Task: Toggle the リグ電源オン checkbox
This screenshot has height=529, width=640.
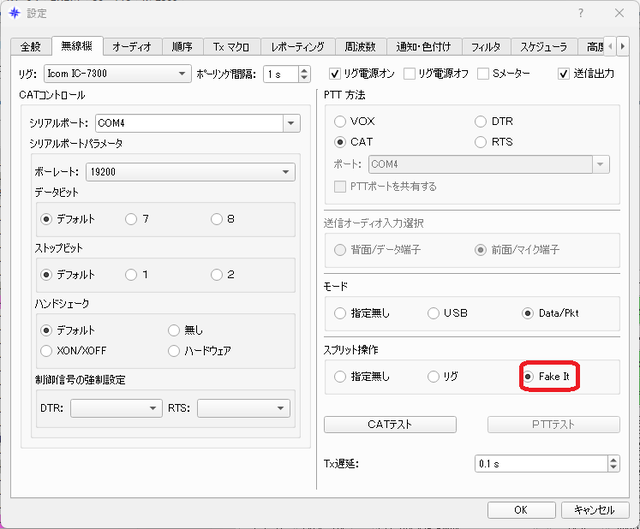Action: click(x=335, y=74)
